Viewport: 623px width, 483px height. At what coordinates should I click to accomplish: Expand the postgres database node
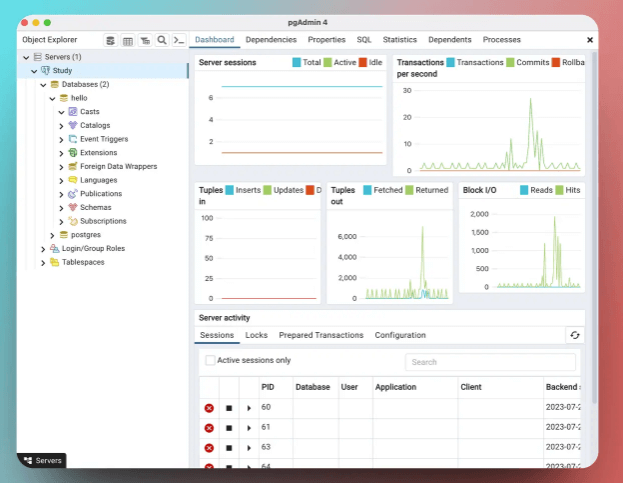coord(52,236)
